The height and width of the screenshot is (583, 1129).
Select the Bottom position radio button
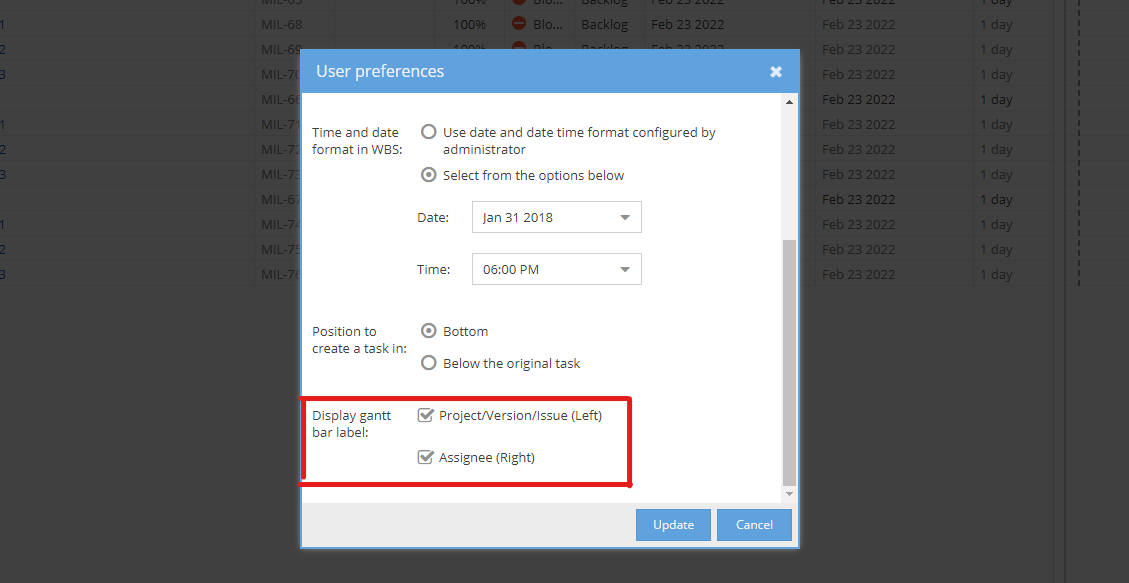(429, 331)
